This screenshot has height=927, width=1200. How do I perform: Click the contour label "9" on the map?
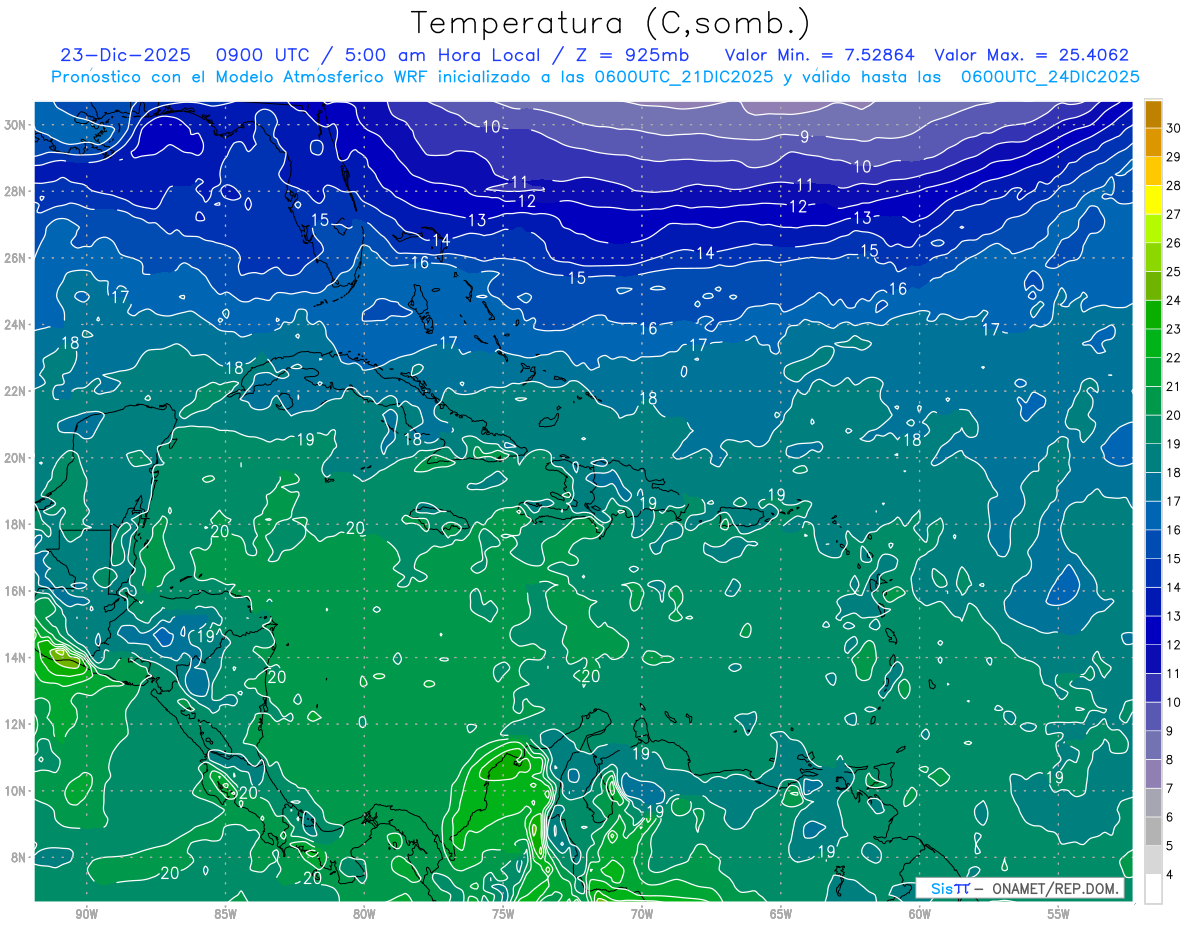pos(805,137)
